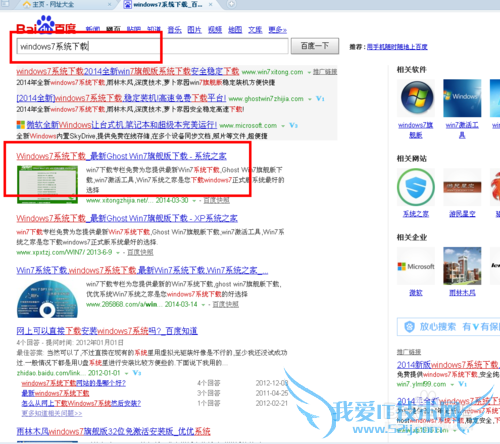Open the 贴吧 navigation link

point(134,30)
